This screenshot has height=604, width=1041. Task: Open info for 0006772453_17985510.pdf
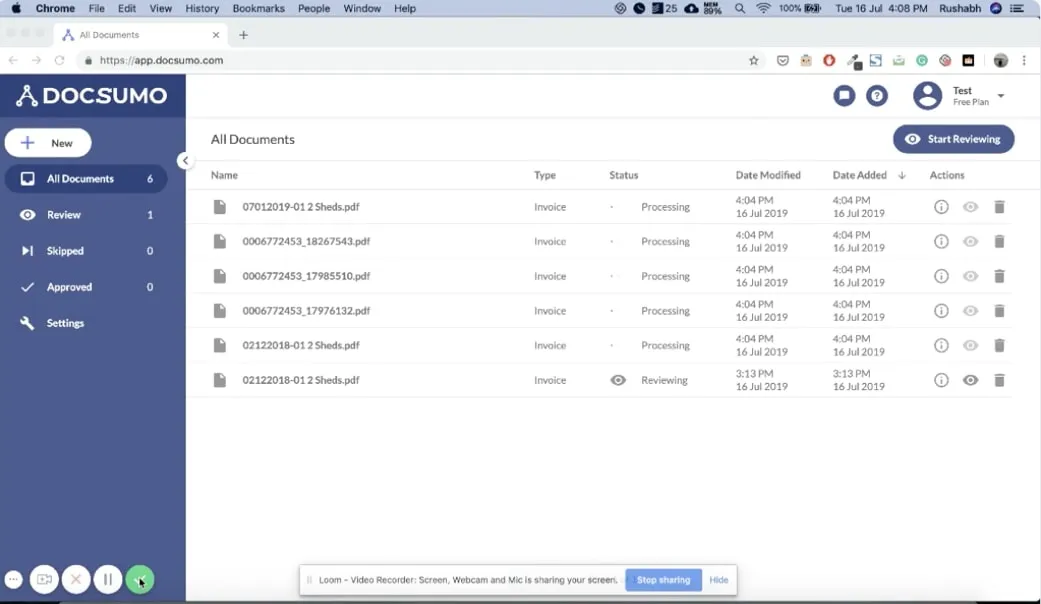941,276
